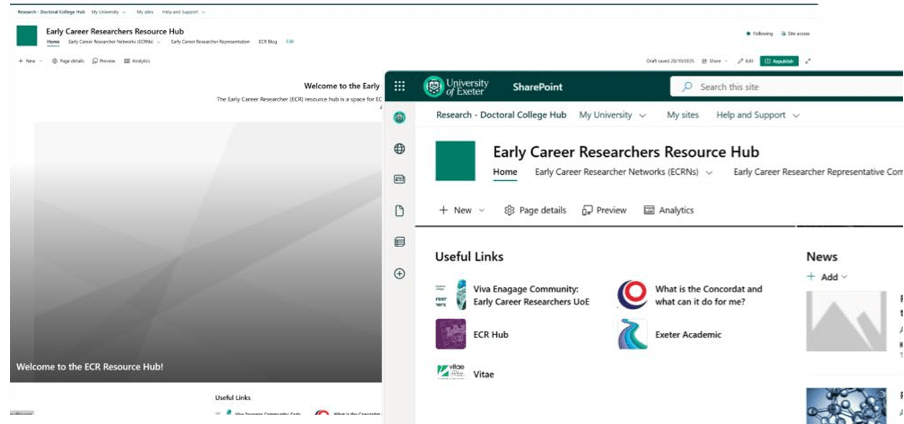Viewport: 904px width, 424px height.
Task: Select the Home tab in front window
Action: tap(505, 172)
